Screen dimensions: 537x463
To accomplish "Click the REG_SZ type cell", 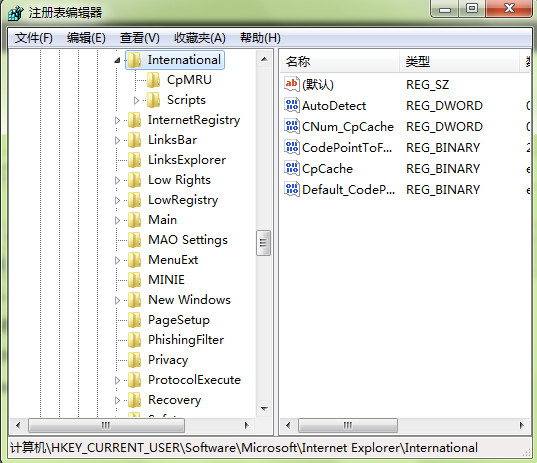I will point(427,85).
